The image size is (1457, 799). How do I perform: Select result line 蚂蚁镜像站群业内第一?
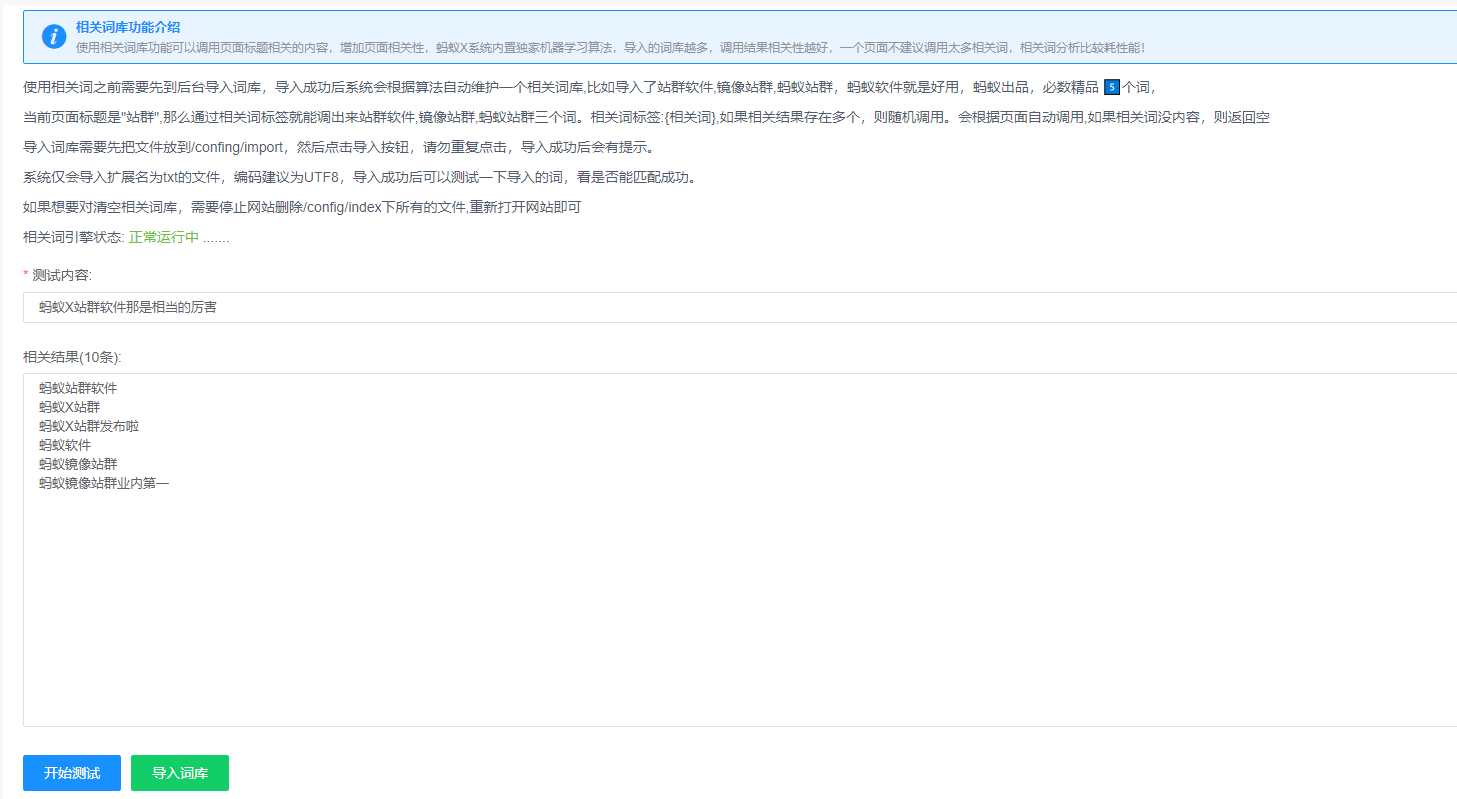(104, 483)
